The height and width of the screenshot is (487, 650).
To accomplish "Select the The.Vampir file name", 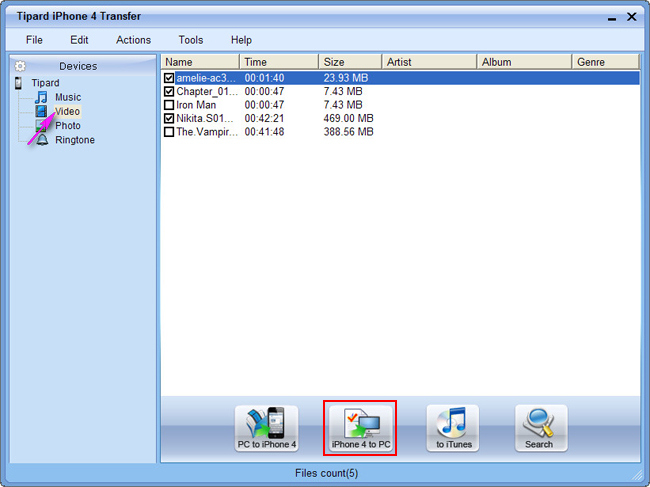I will coord(207,132).
